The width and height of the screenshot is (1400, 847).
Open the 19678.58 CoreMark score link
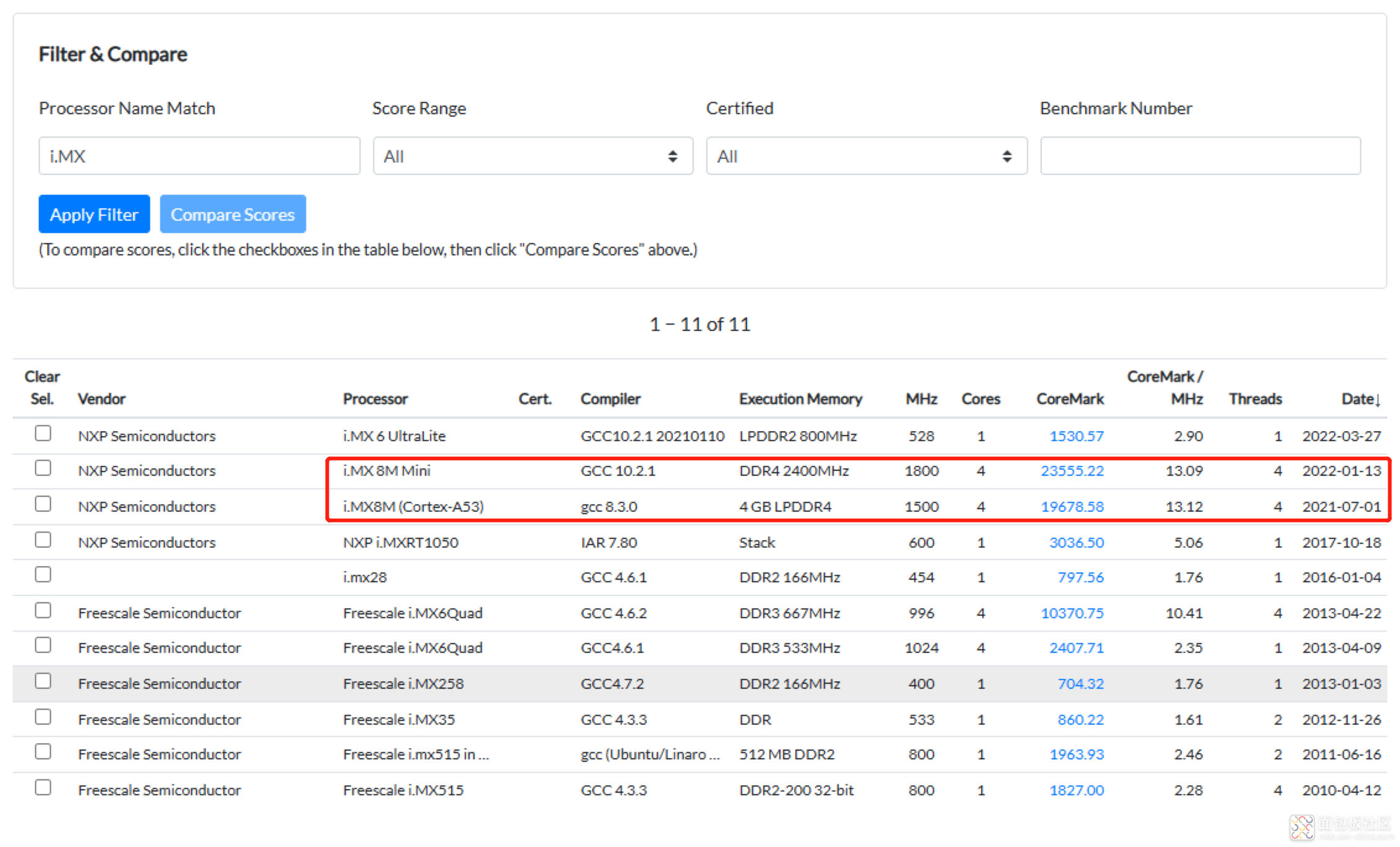click(x=1072, y=506)
